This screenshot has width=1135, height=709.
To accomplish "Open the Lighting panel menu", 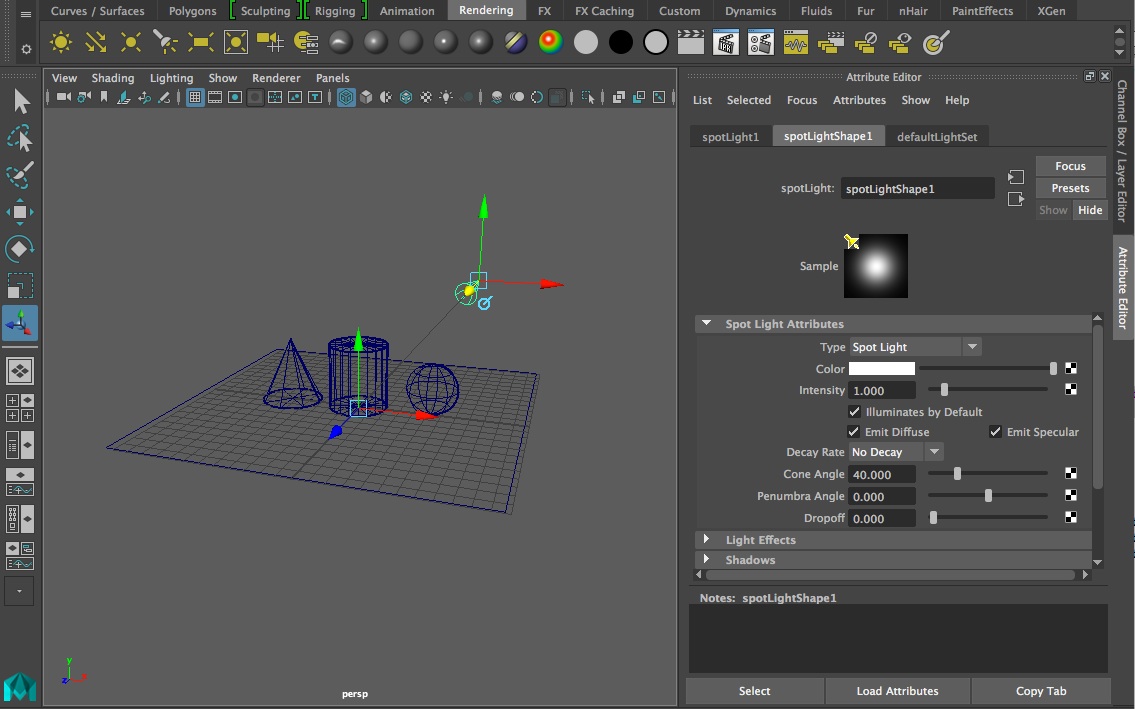I will click(171, 78).
